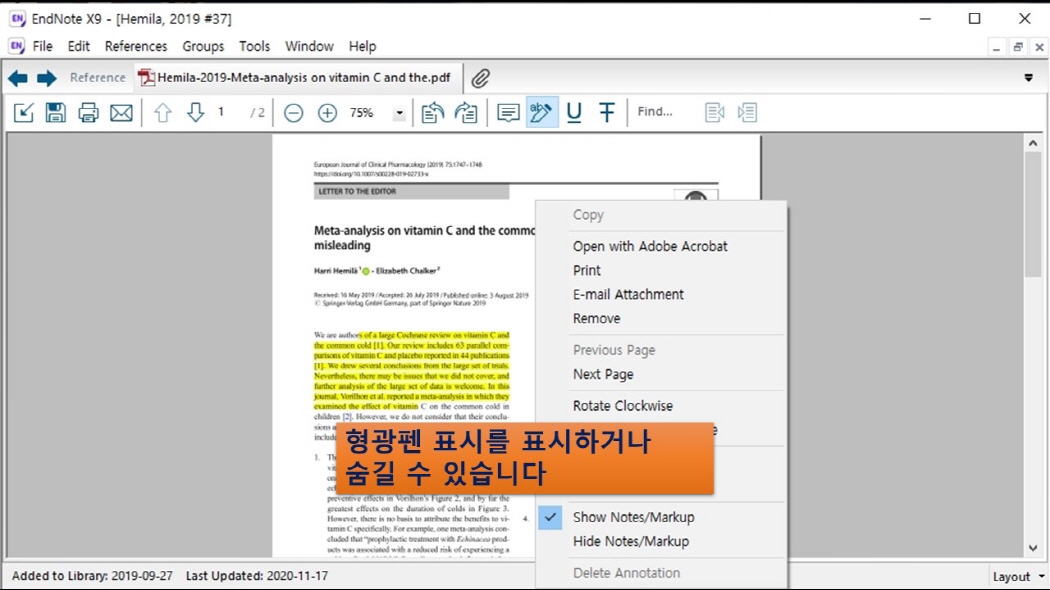Click the find previous result icon
The height and width of the screenshot is (590, 1050).
coord(715,113)
